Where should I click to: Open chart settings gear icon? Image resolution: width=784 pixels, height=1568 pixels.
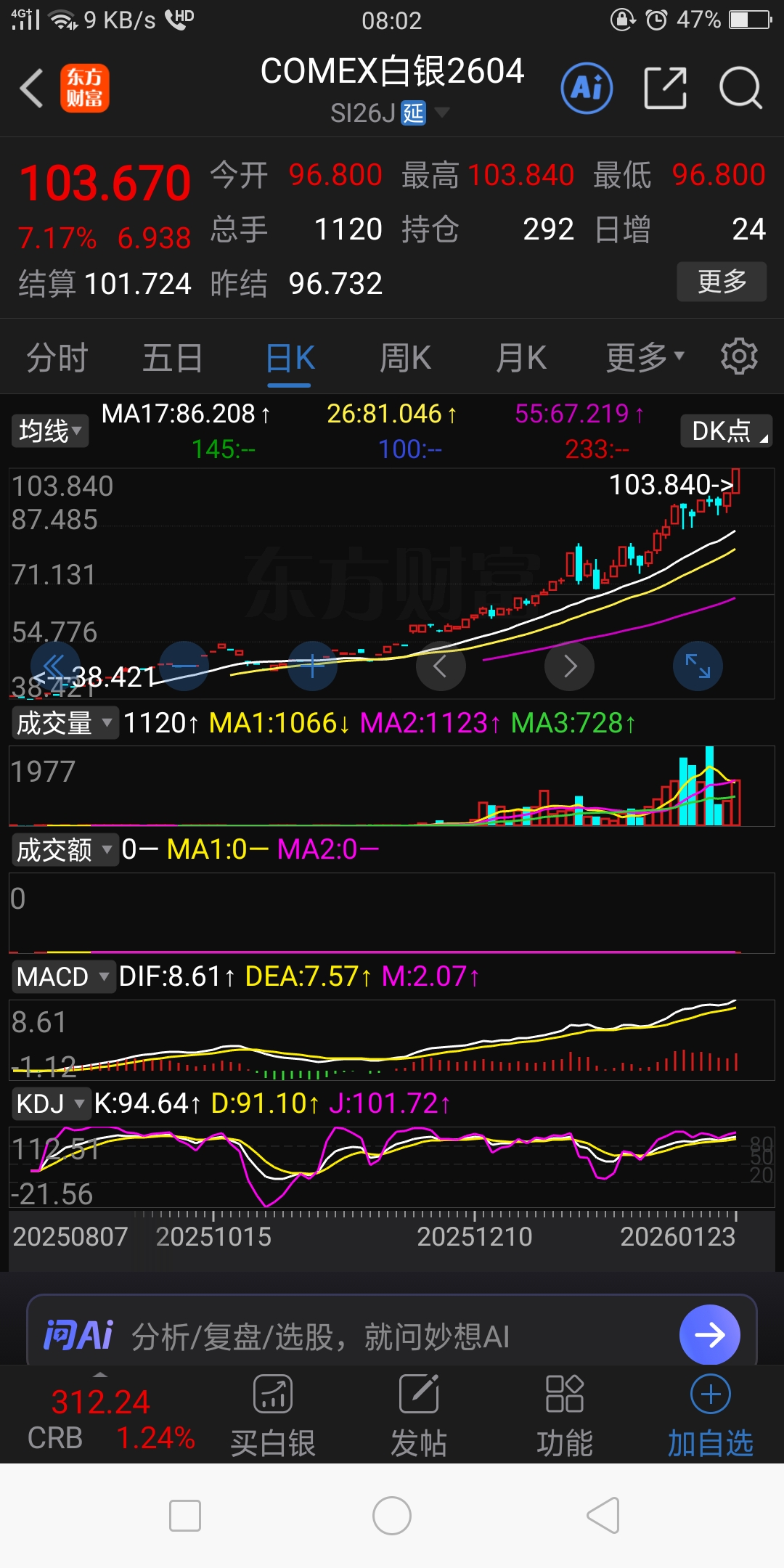739,356
